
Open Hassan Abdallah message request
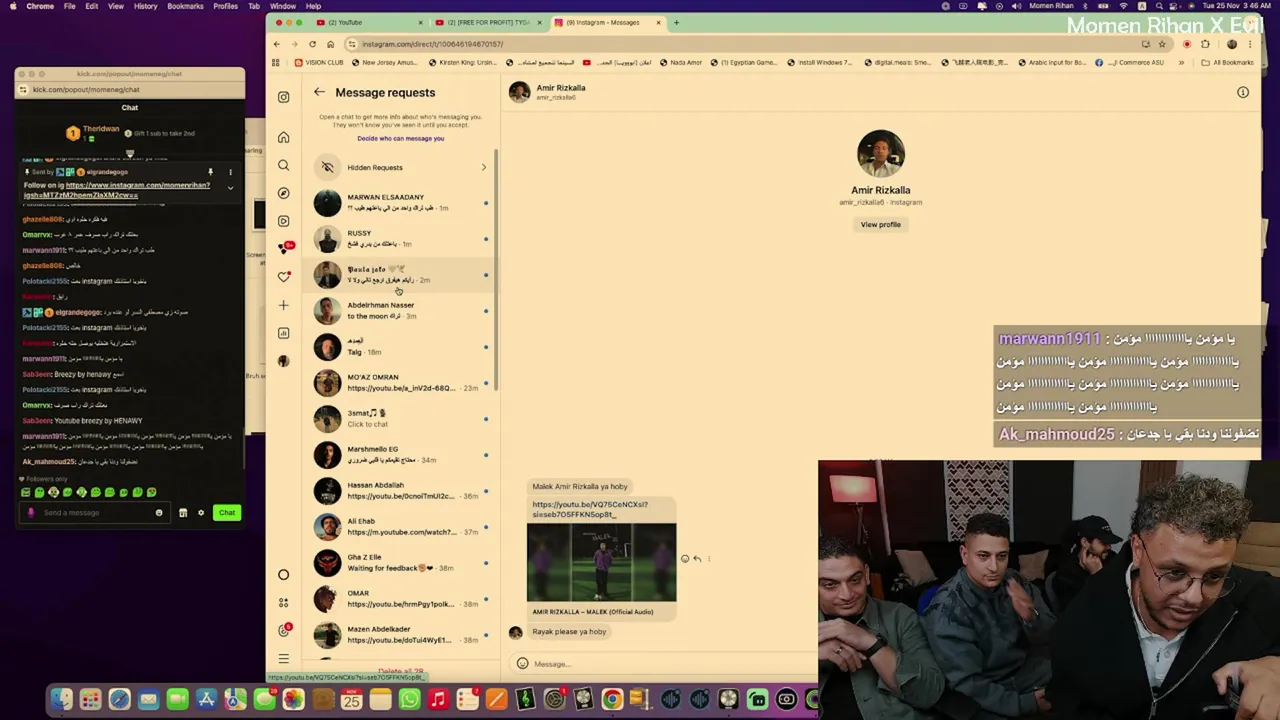point(400,491)
